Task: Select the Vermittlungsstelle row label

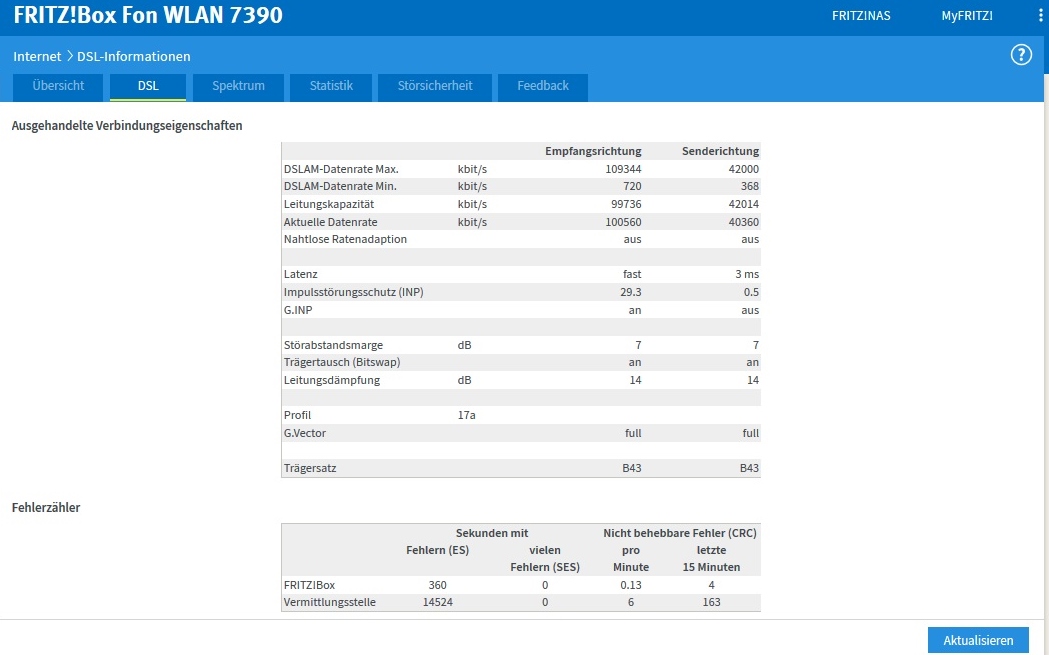Action: 329,602
